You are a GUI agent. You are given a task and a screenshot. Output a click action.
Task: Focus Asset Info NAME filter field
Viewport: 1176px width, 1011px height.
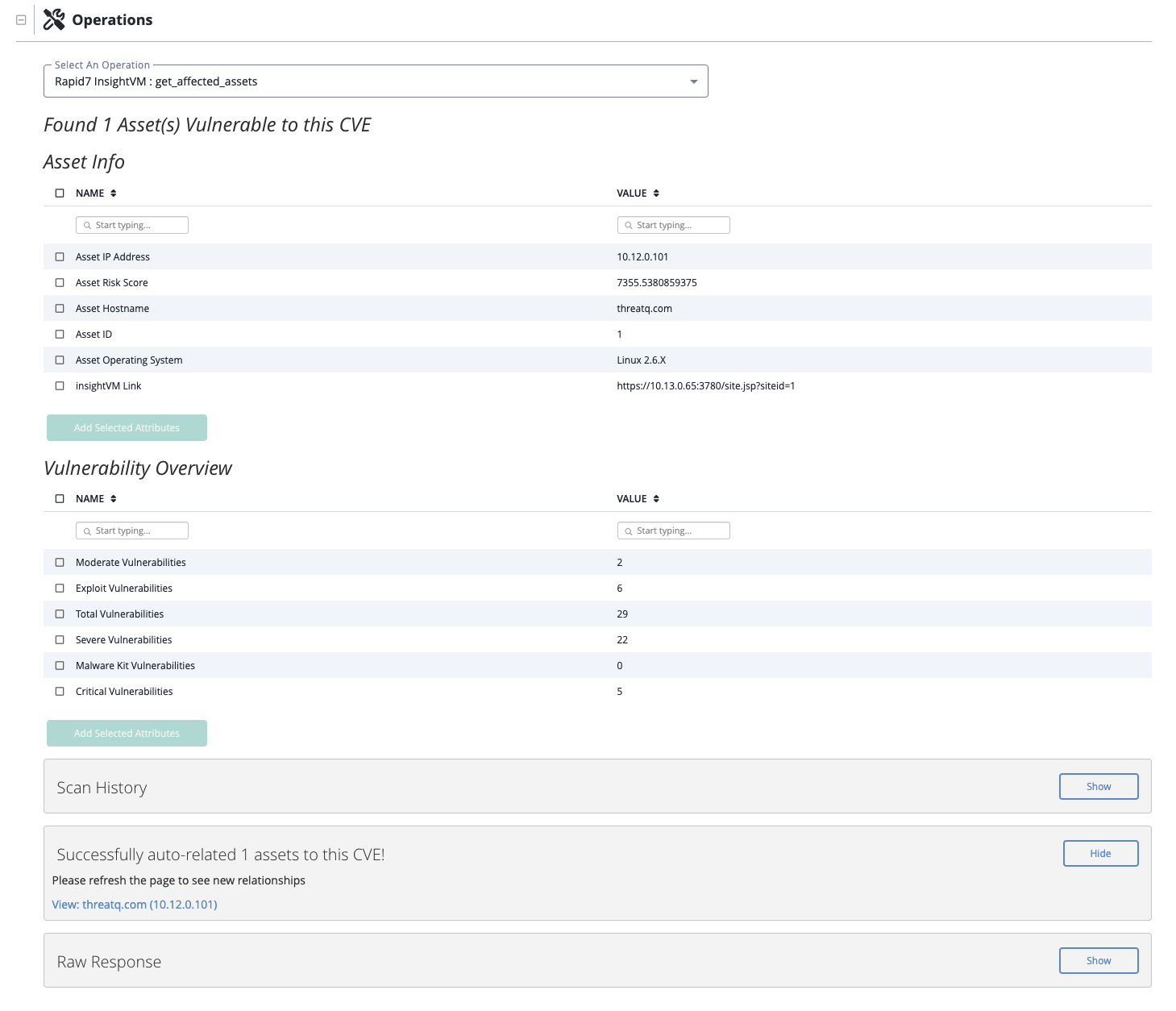132,225
